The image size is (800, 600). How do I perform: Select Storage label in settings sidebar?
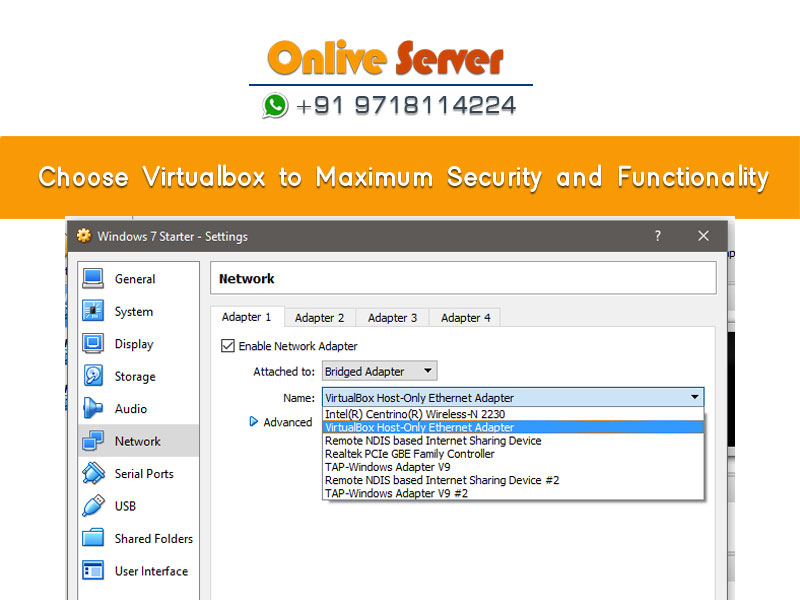135,377
